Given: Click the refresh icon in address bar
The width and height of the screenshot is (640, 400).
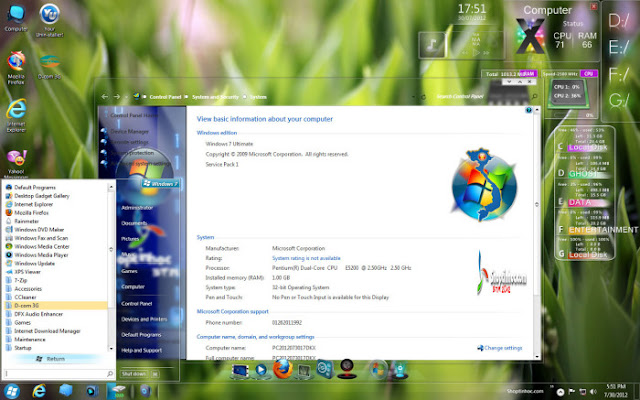Looking at the screenshot, I should [x=423, y=97].
